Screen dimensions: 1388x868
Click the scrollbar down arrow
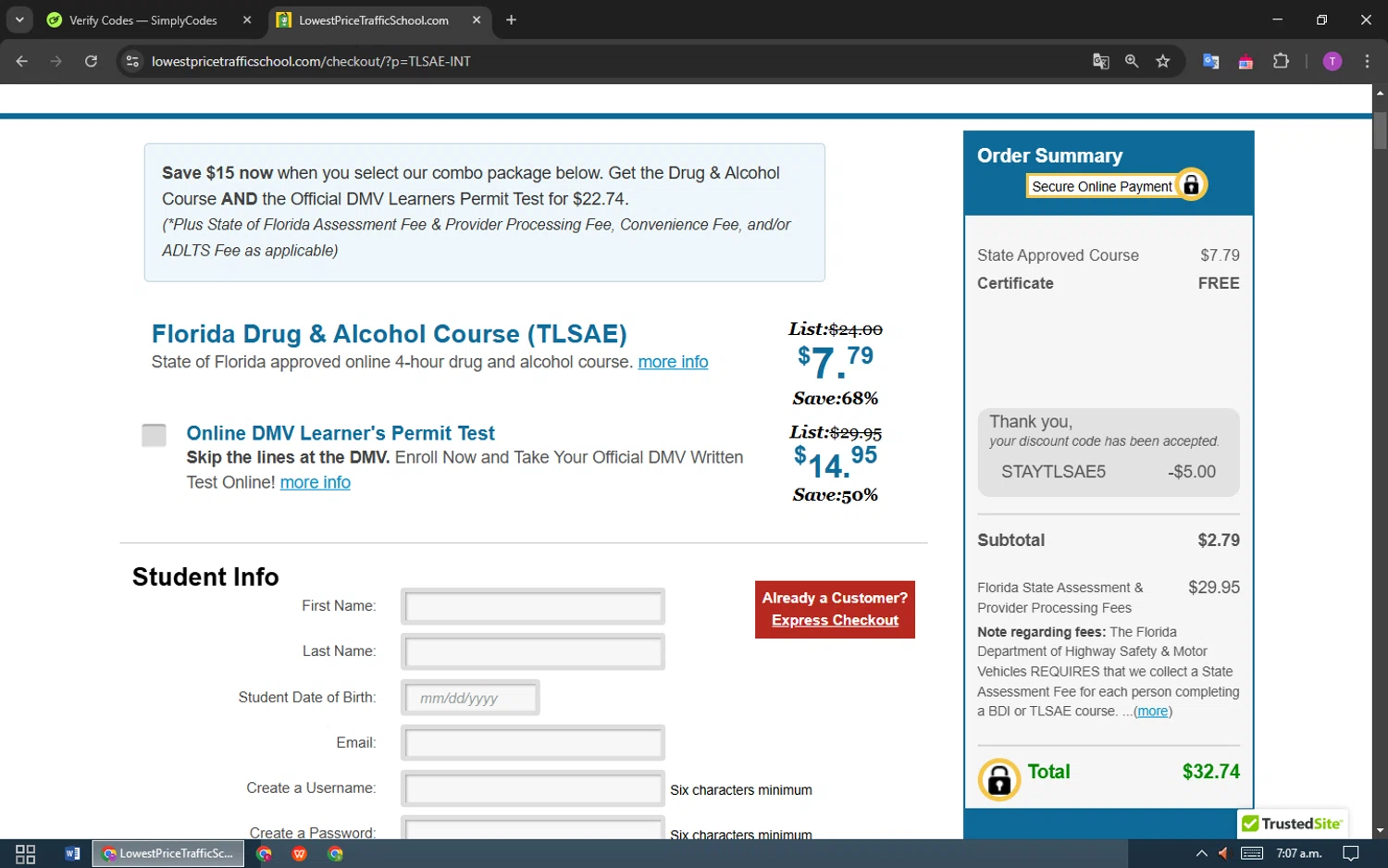[1380, 831]
